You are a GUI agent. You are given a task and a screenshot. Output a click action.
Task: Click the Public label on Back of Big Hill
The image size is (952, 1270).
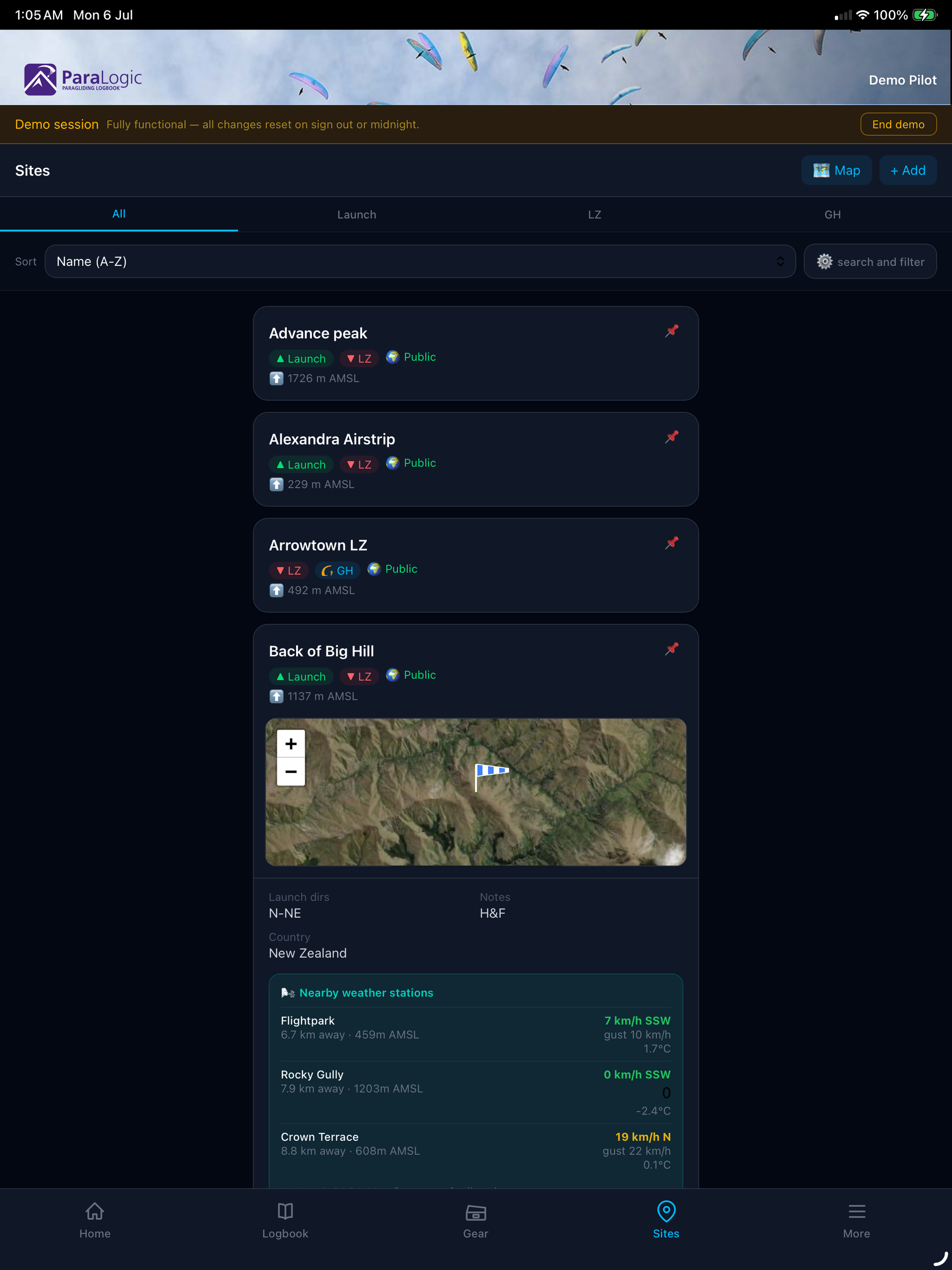coord(419,675)
